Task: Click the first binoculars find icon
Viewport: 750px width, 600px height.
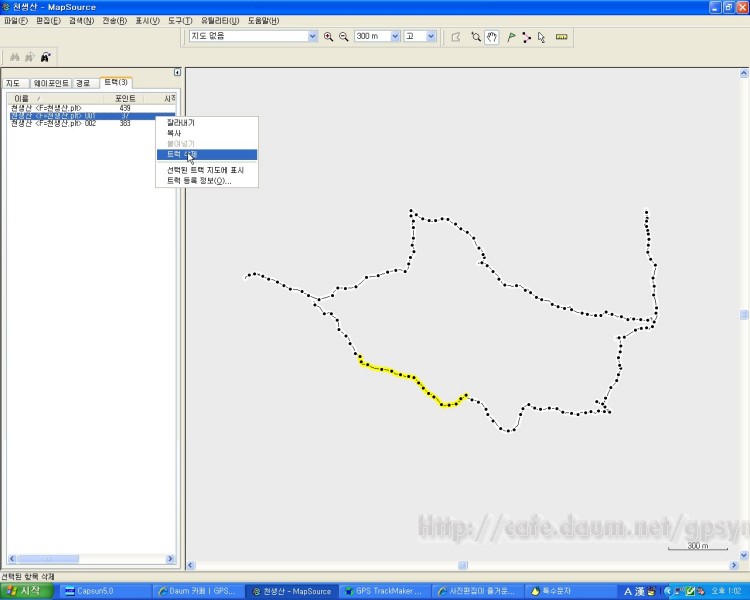Action: [x=14, y=57]
